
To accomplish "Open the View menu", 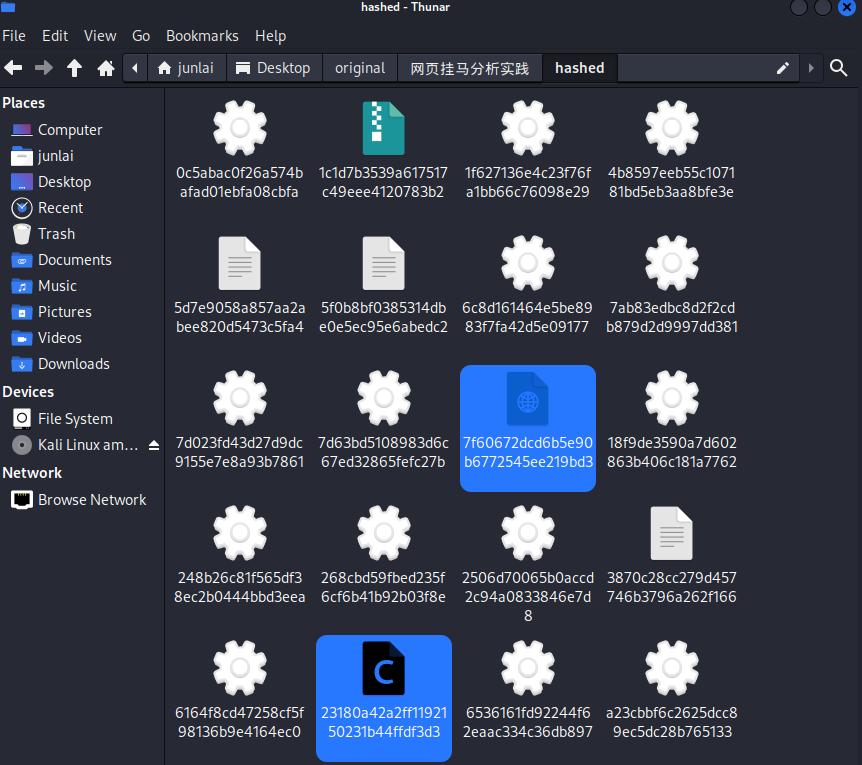I will click(100, 36).
